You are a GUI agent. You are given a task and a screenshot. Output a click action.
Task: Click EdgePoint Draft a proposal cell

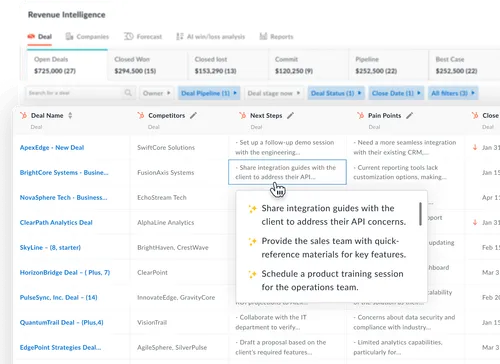tap(287, 347)
